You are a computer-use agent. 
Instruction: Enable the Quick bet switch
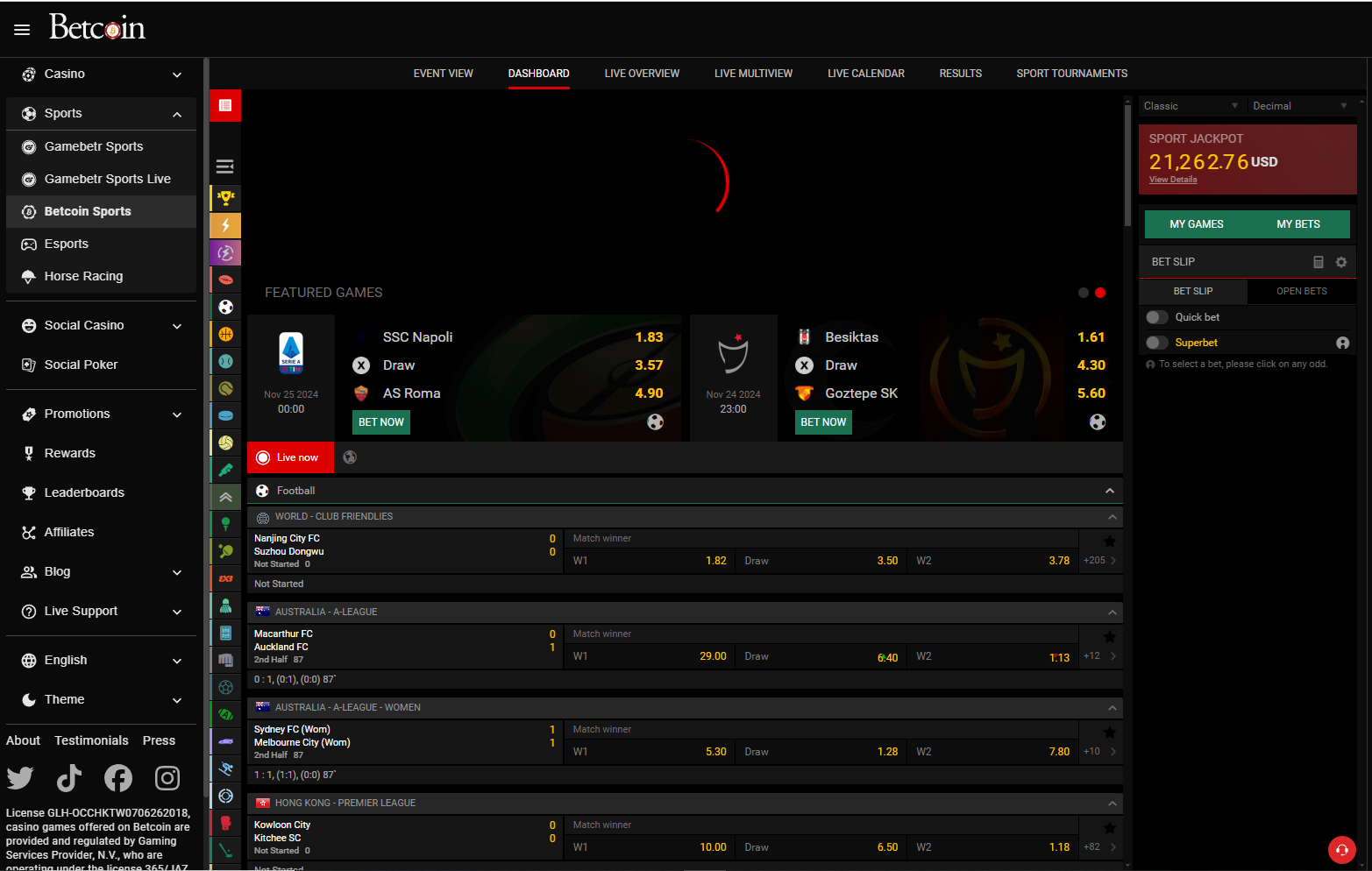pos(1157,317)
